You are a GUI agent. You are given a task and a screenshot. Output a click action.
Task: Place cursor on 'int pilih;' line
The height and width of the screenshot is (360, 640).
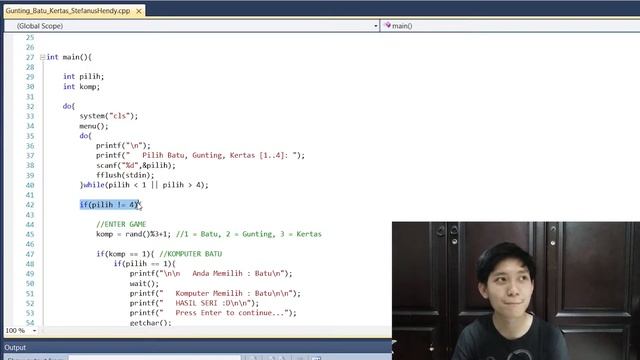tap(83, 77)
